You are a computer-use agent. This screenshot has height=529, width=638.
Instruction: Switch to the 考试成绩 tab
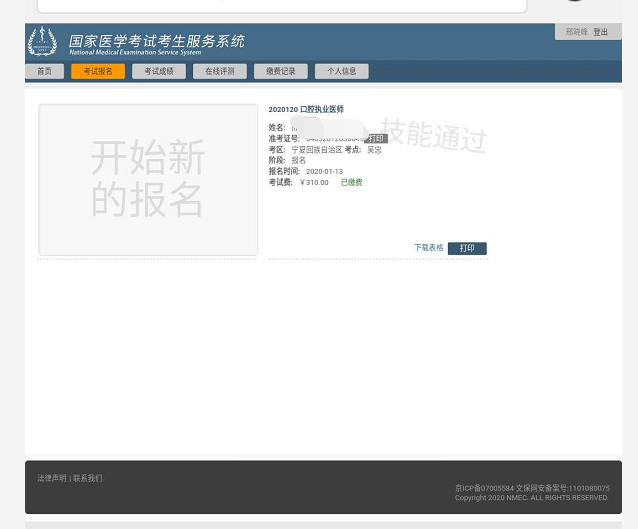coord(159,72)
